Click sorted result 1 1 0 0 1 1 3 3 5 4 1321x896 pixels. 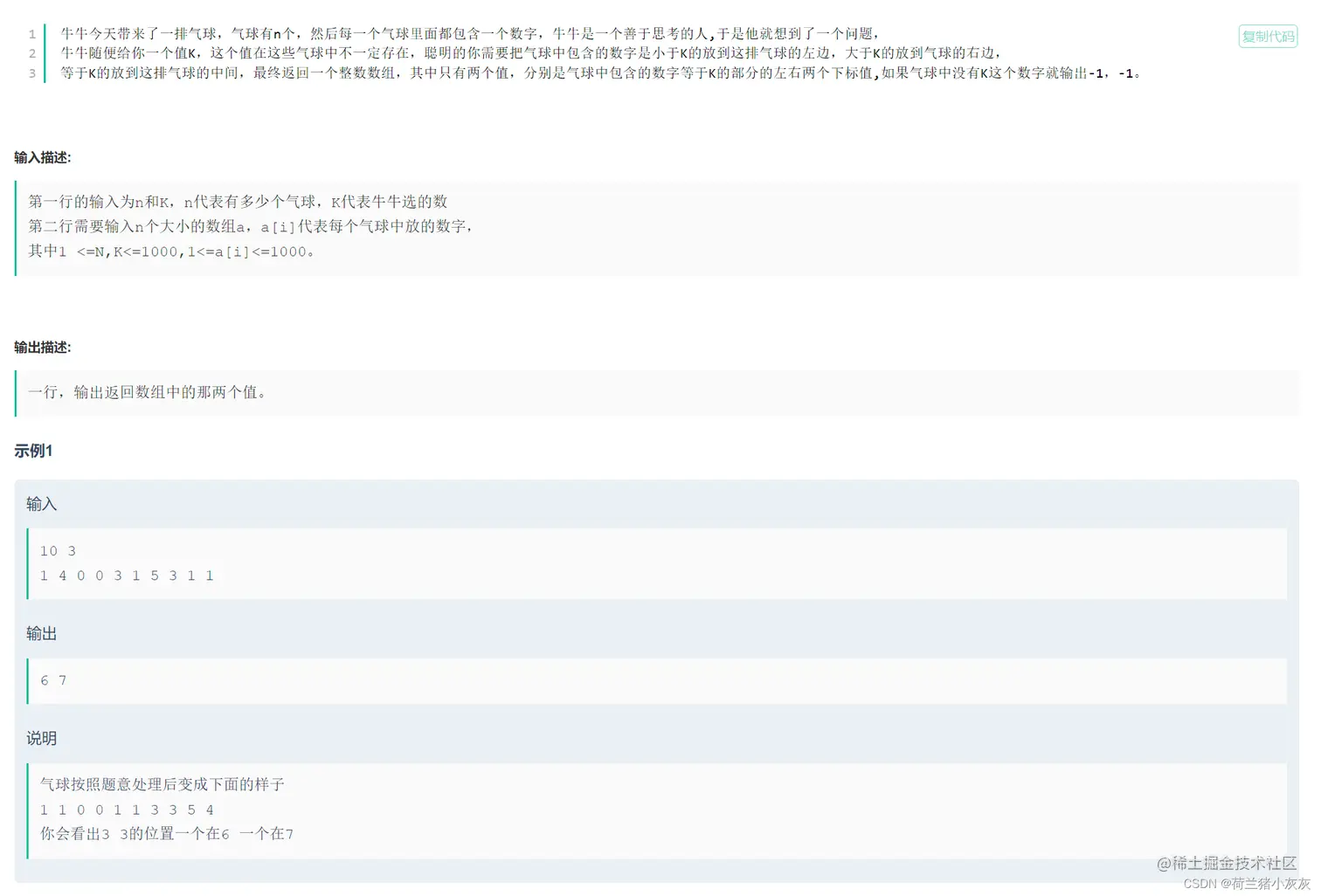[x=127, y=810]
